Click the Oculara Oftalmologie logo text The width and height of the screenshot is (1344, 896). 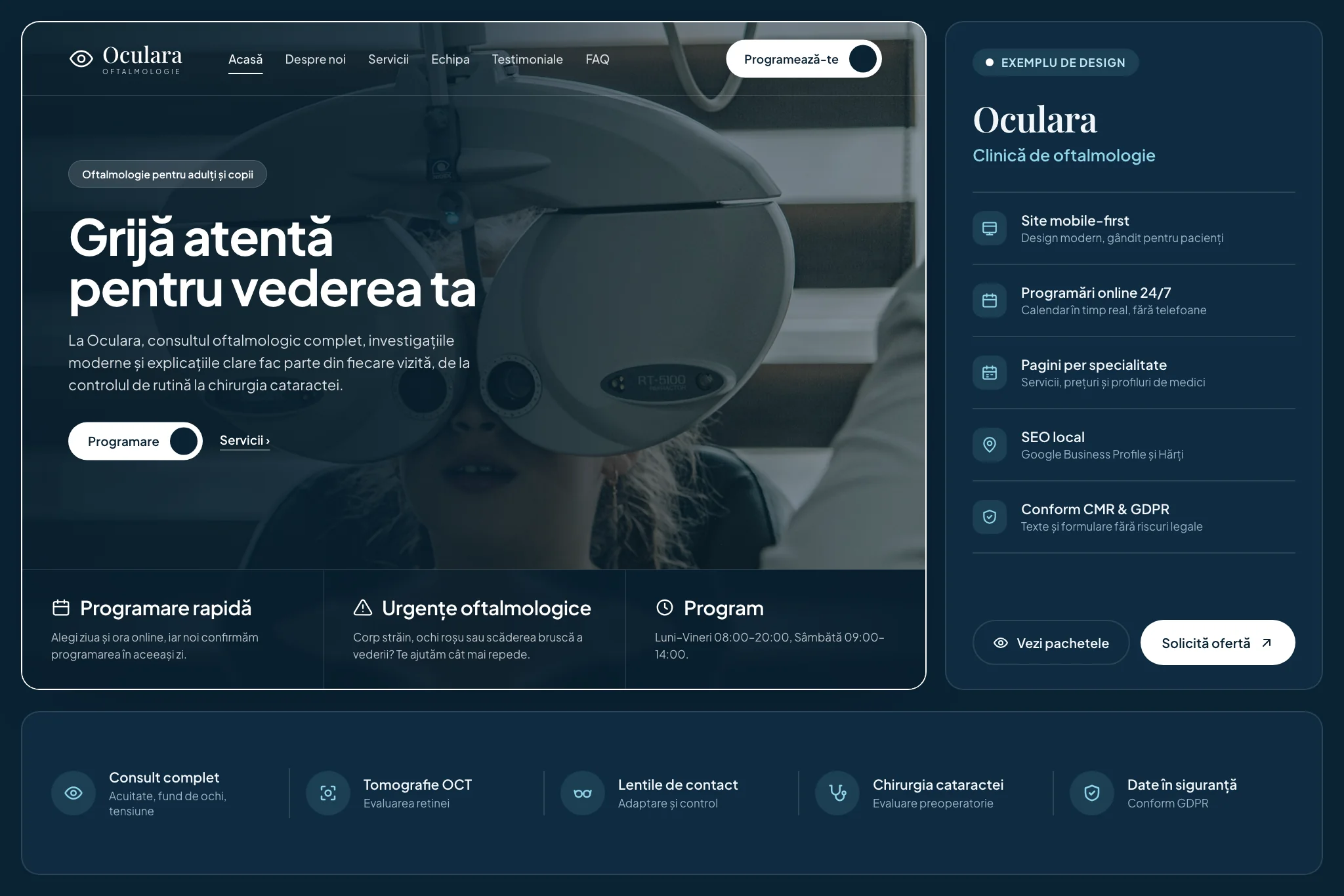coord(142,60)
